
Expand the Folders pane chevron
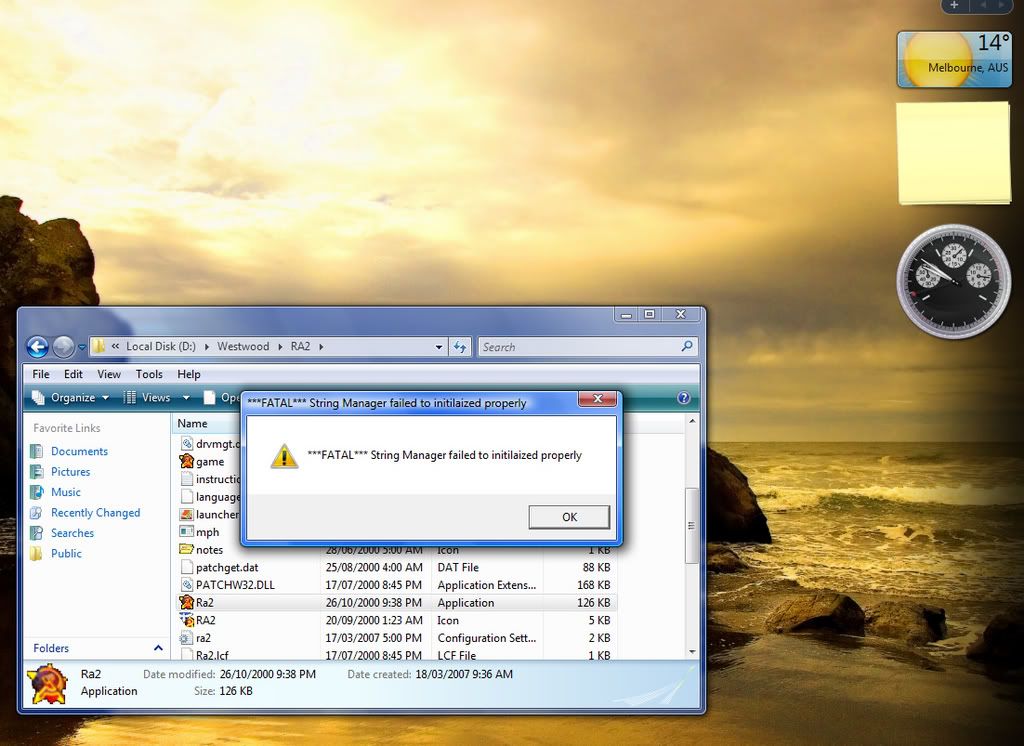(158, 648)
